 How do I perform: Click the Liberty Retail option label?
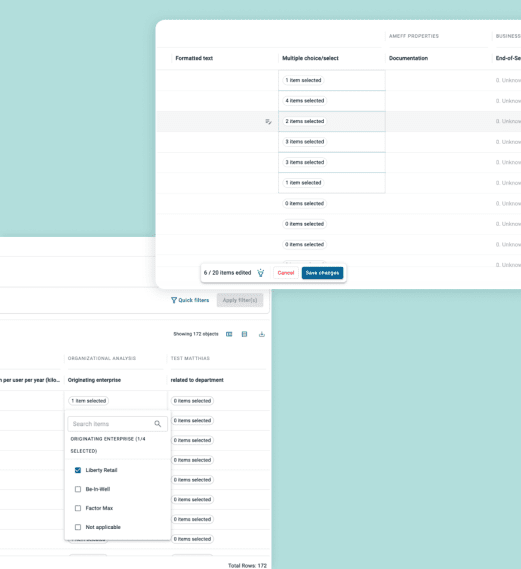pyautogui.click(x=101, y=470)
